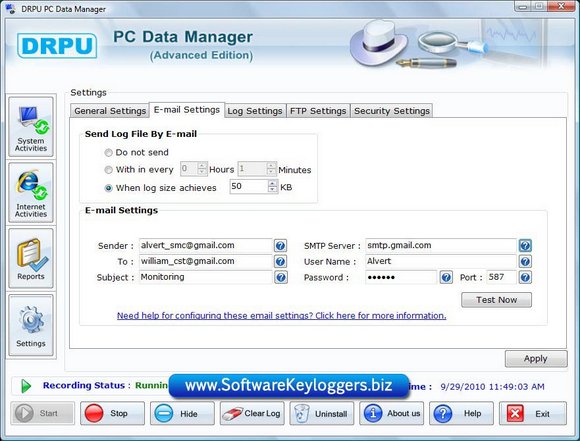Click help icon next to Sender field
Screen dimensions: 580x441
coord(280,246)
